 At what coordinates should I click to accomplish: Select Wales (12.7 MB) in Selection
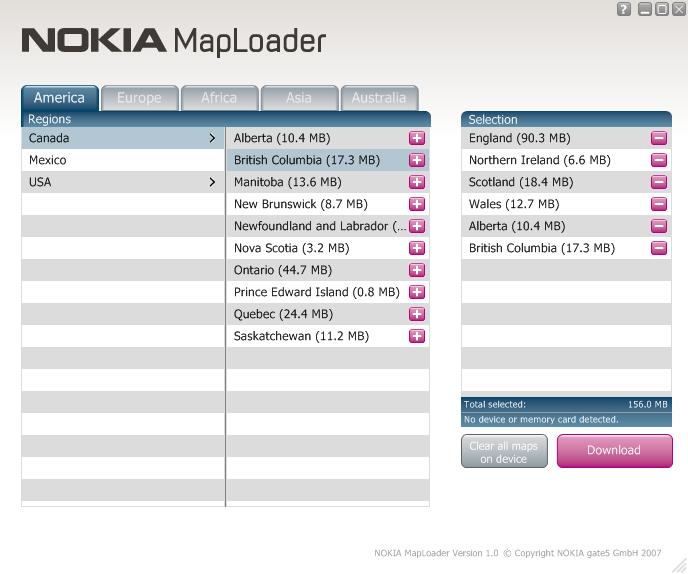coord(566,204)
